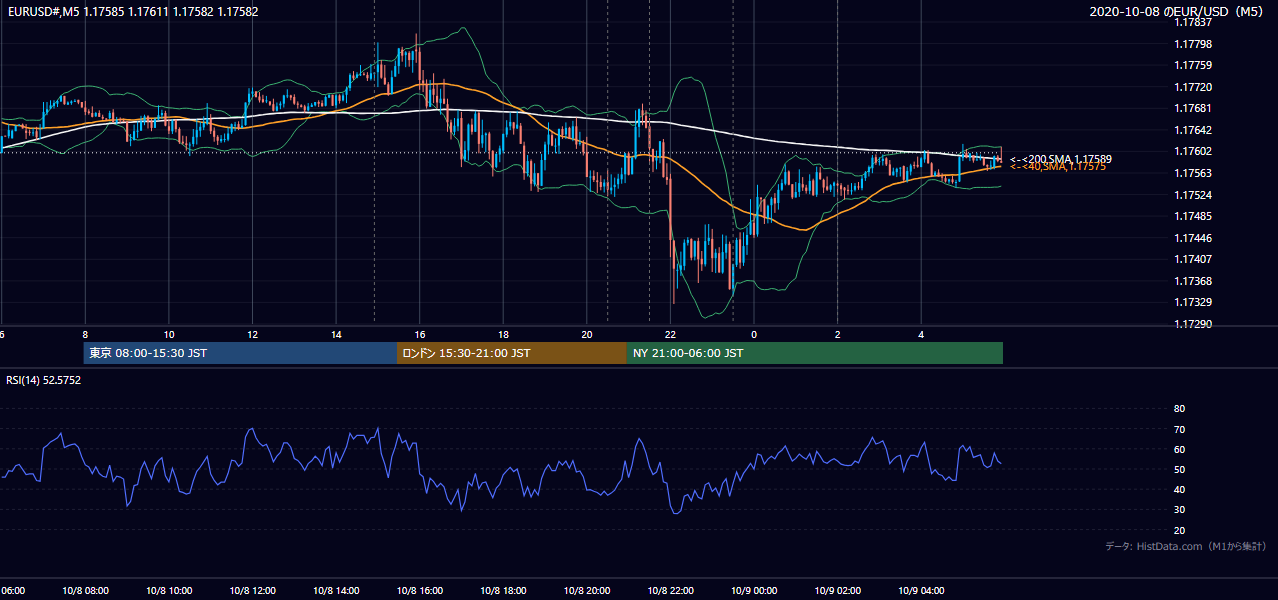1278x600 pixels.
Task: Select the NY 21:00-06:00 JST session bar
Action: (815, 353)
